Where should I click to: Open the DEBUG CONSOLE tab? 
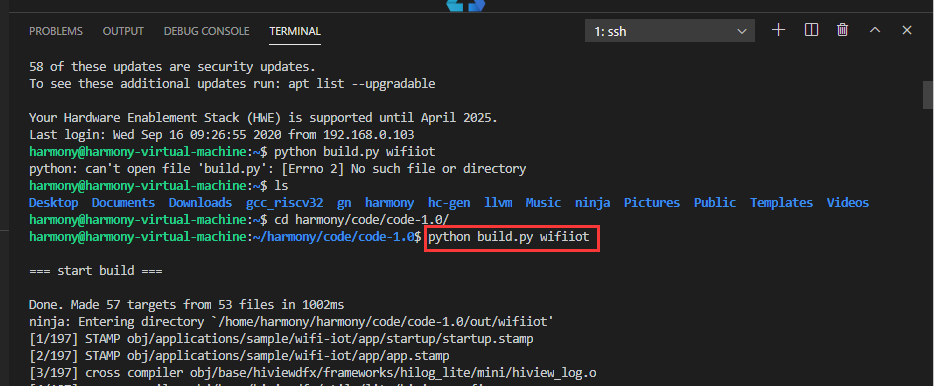[x=207, y=31]
